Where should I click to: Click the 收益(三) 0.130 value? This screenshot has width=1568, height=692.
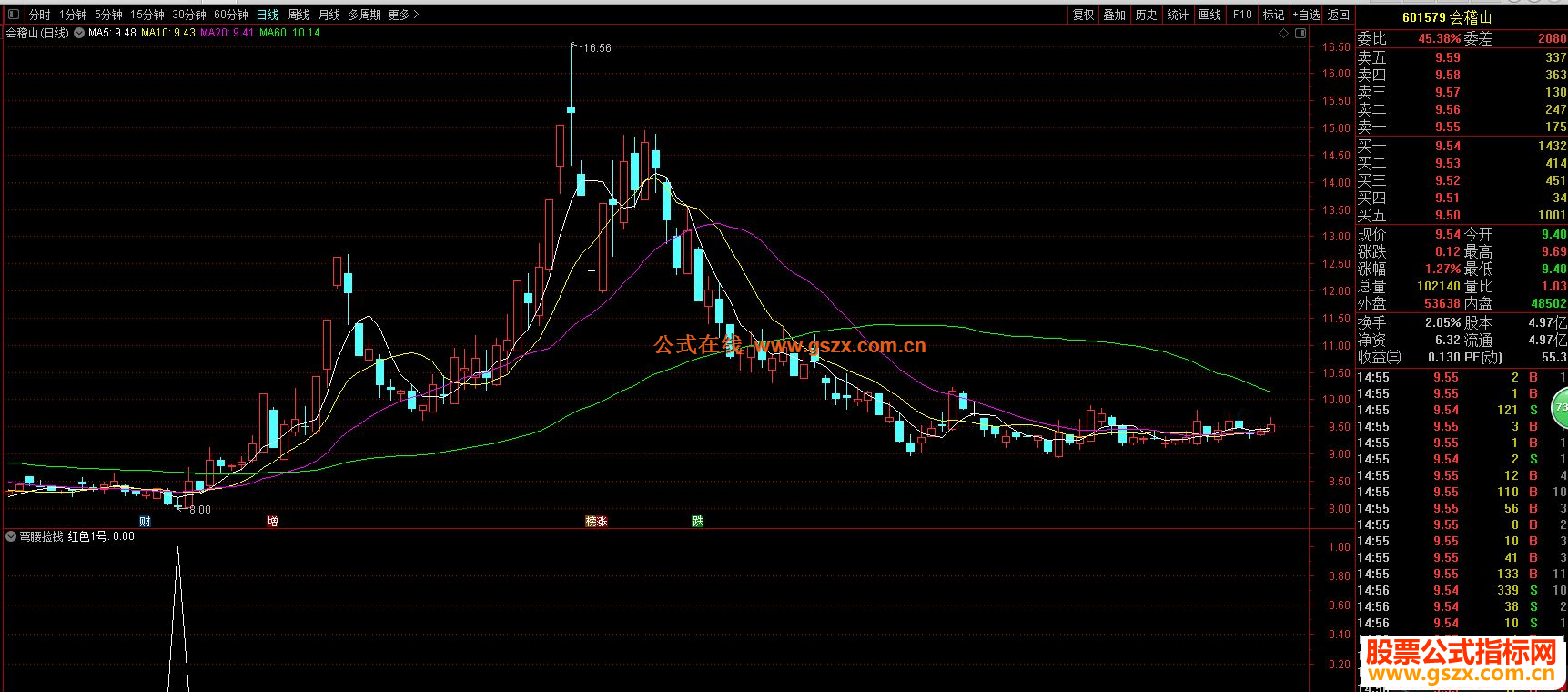tap(1444, 357)
